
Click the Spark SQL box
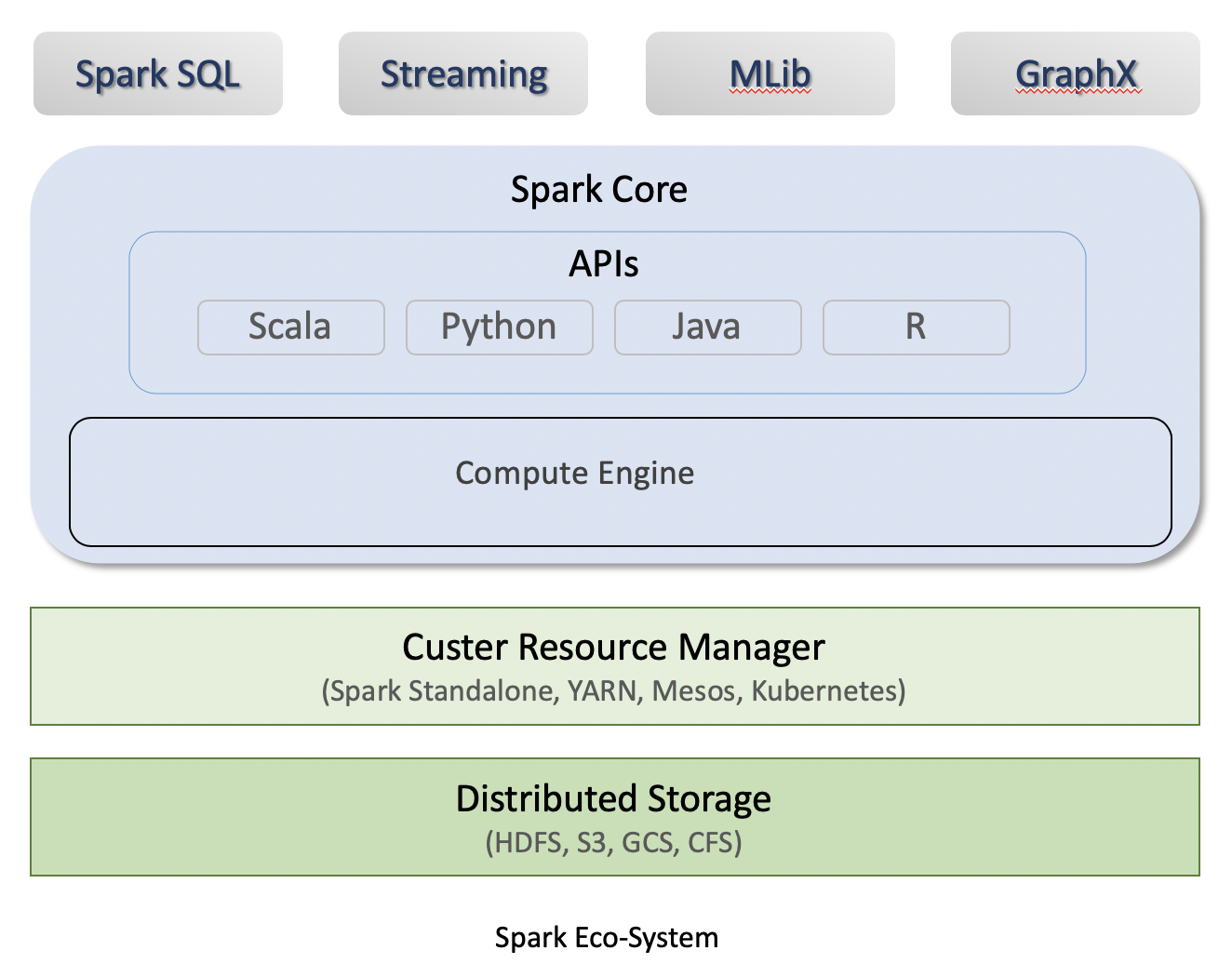pyautogui.click(x=158, y=74)
